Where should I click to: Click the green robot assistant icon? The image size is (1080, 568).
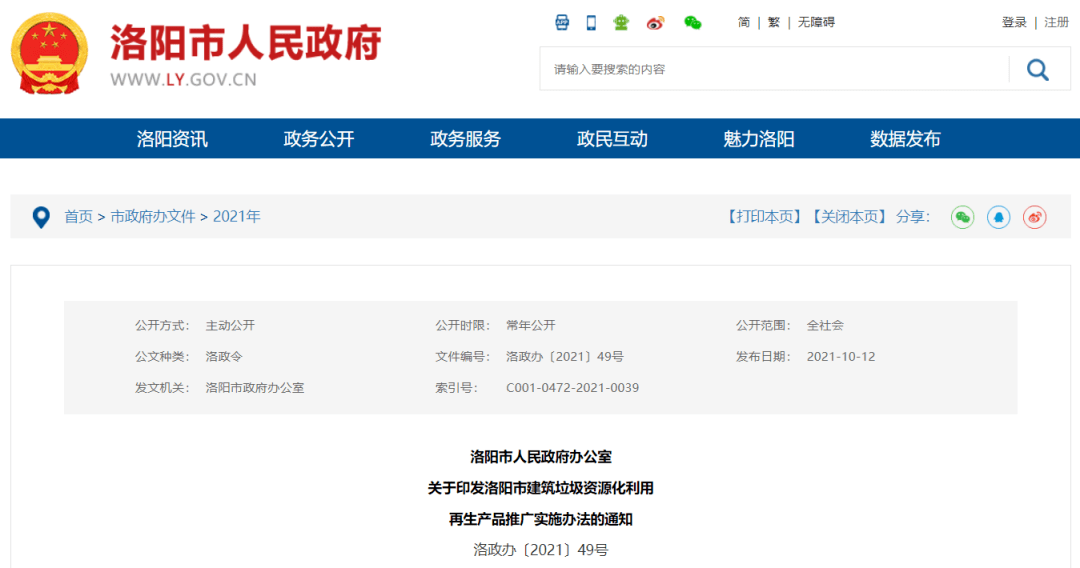pyautogui.click(x=621, y=22)
